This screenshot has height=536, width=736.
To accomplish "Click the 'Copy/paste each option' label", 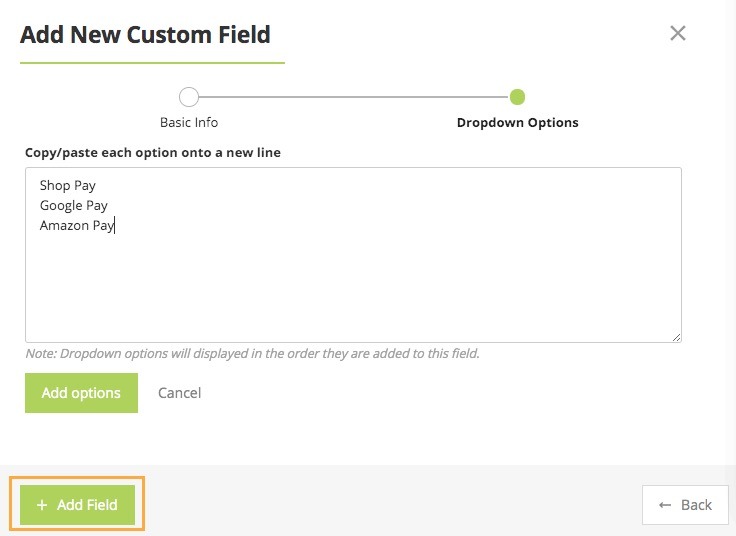I will 153,153.
